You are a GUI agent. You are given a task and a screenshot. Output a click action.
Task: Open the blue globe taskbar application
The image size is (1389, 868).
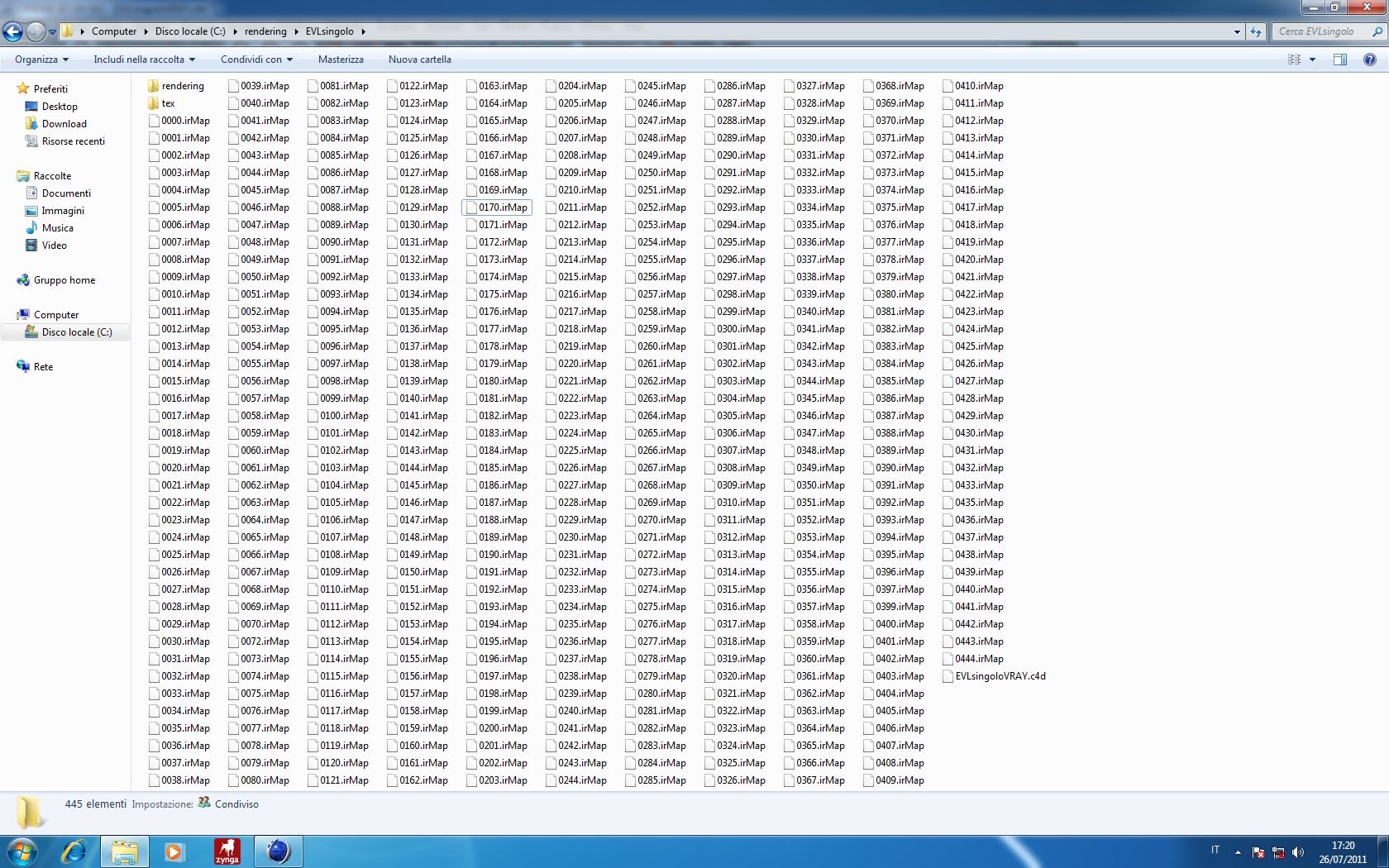coord(278,851)
